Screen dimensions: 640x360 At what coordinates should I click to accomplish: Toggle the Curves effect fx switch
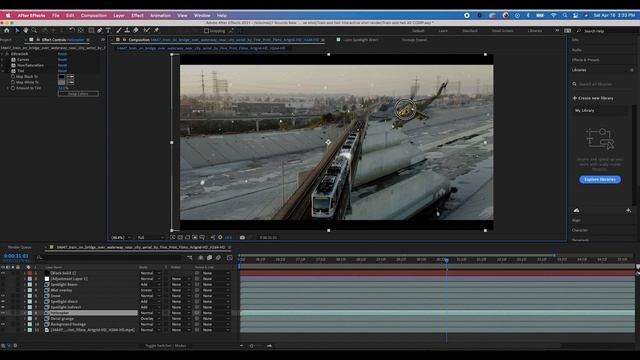coord(13,60)
